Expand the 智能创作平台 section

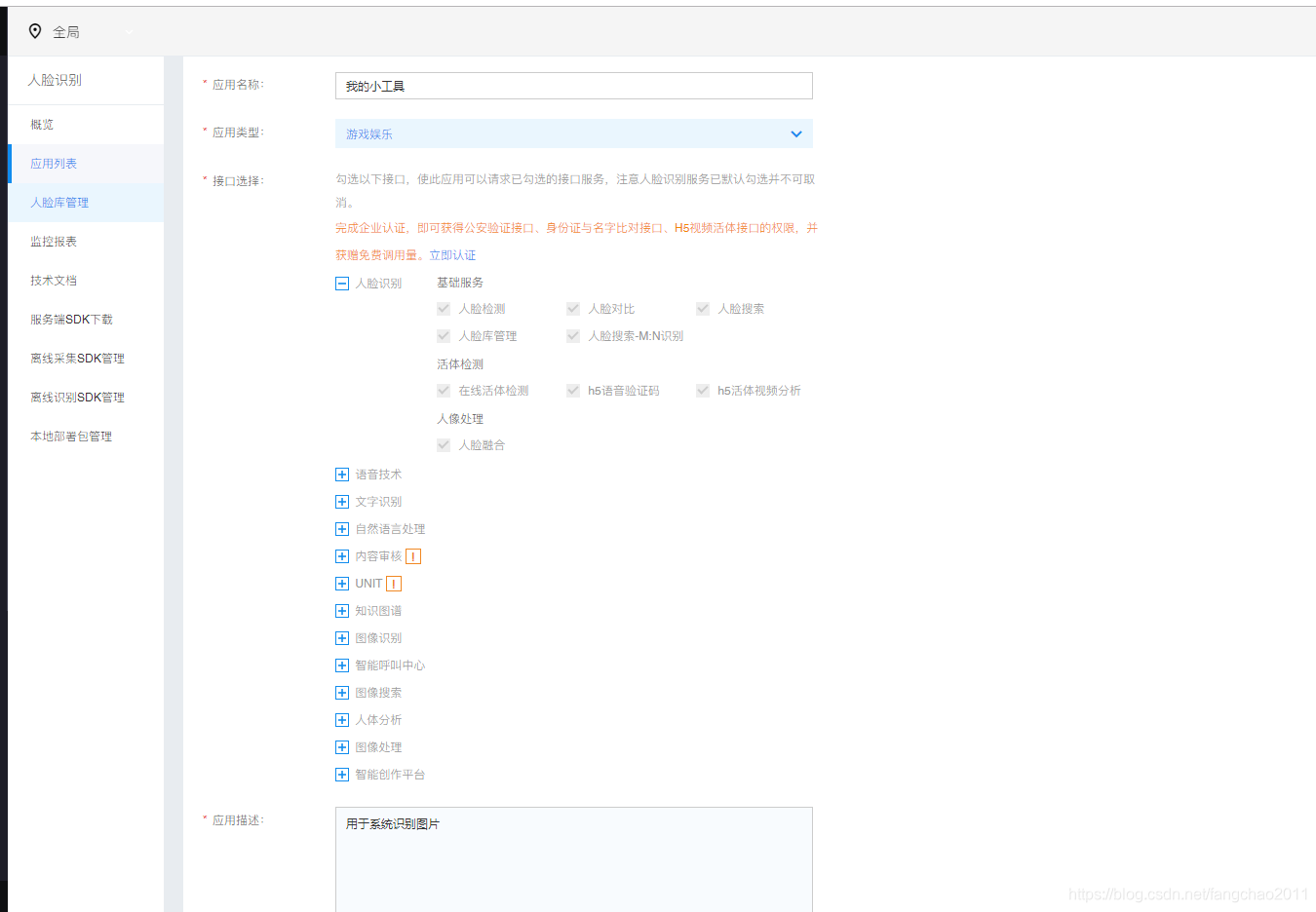point(342,775)
